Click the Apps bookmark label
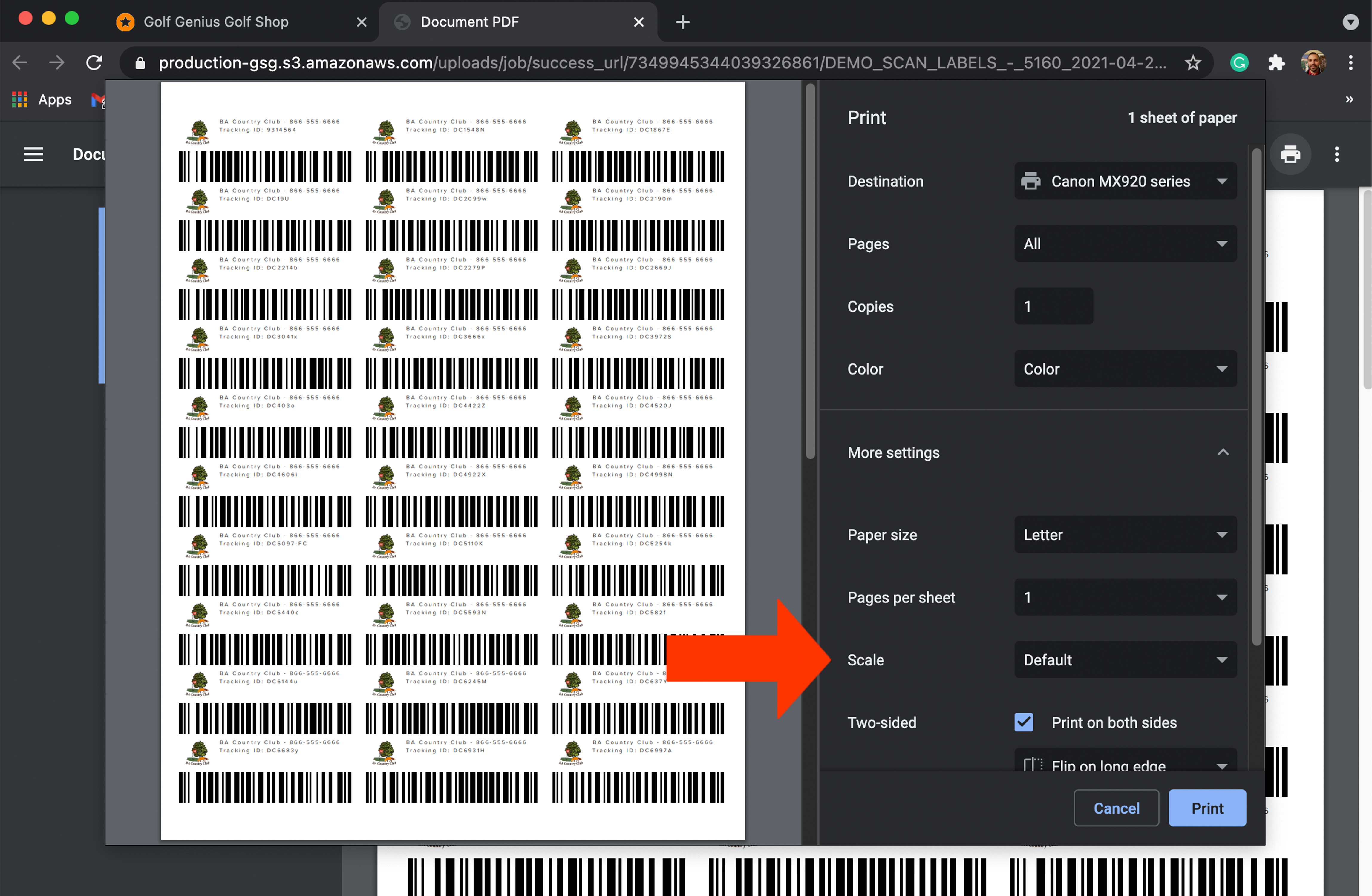This screenshot has height=896, width=1372. coord(55,100)
